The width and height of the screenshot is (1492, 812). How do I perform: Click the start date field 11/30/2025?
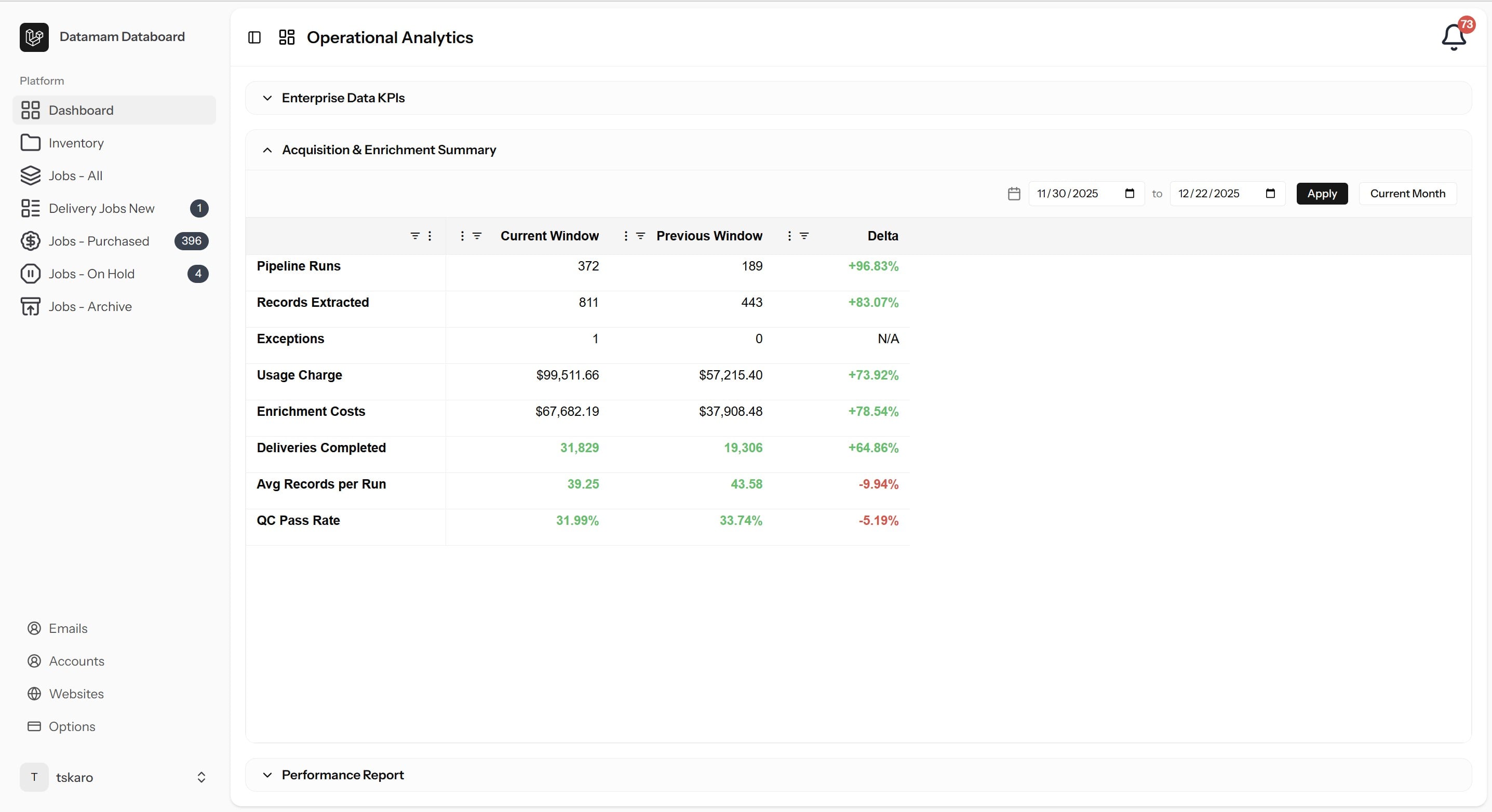[1086, 194]
